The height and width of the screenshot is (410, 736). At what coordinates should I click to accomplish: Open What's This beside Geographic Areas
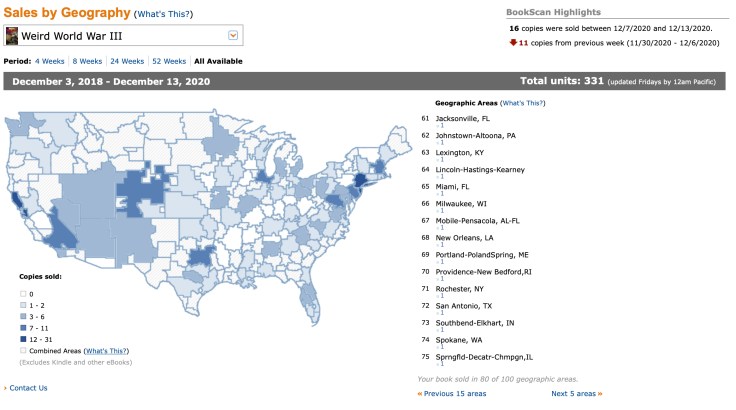pos(524,103)
